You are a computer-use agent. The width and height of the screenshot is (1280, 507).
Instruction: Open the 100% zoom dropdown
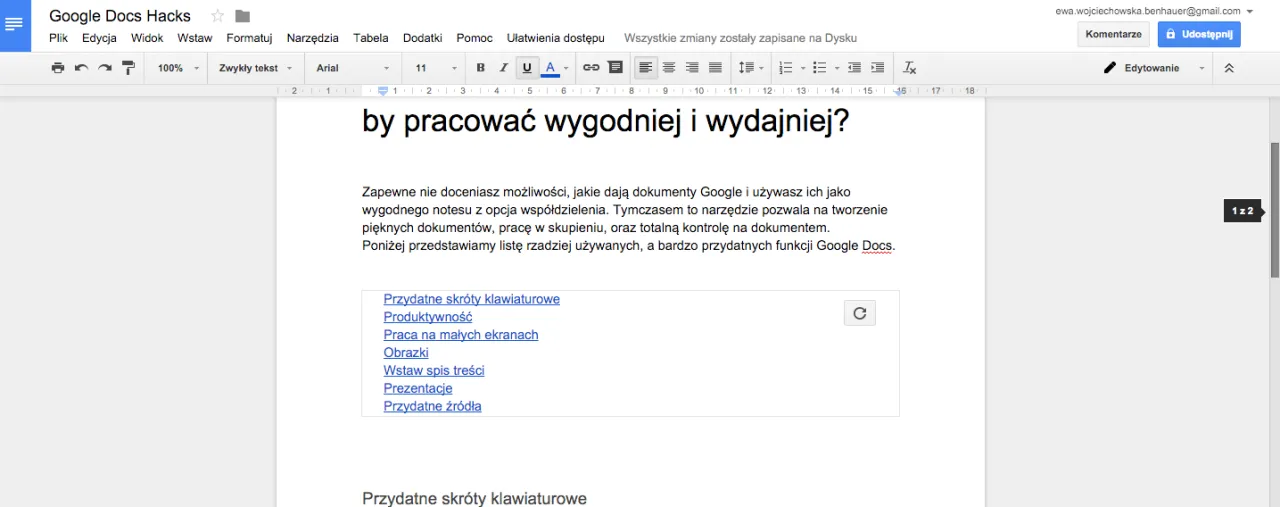point(178,68)
